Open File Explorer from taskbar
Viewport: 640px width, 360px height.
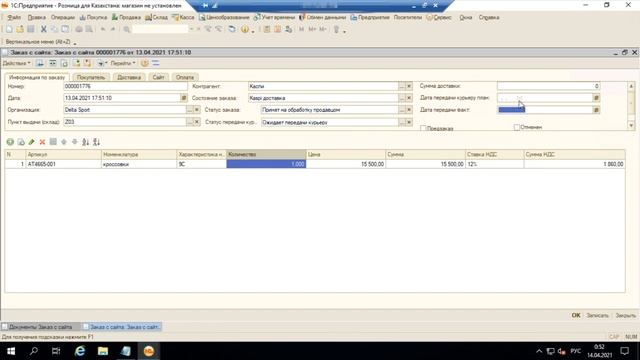(103, 351)
